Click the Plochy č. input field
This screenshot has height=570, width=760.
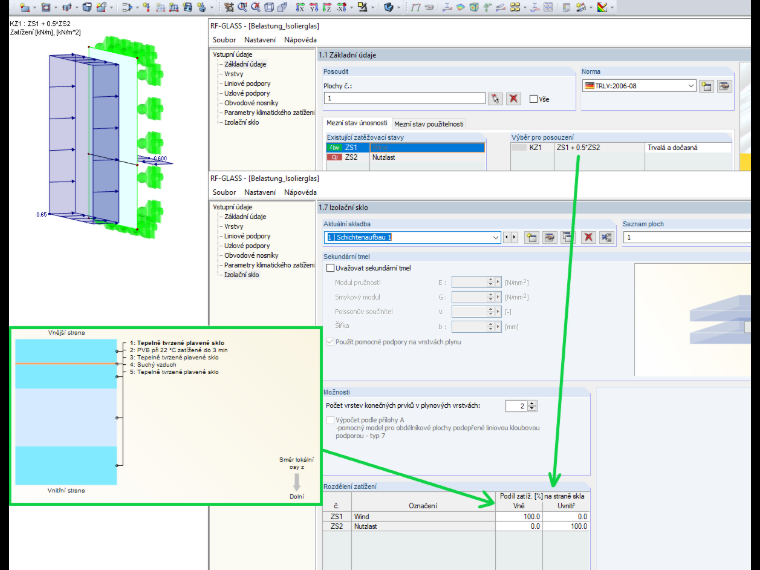405,98
